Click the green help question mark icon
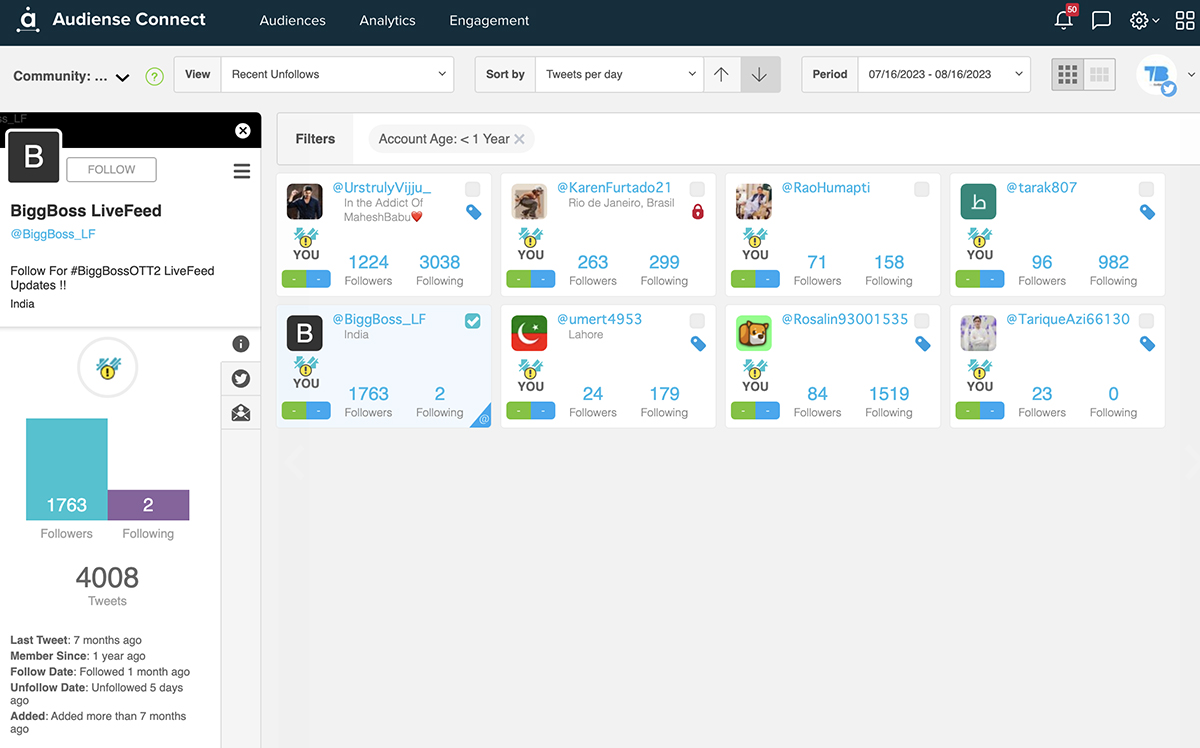This screenshot has height=748, width=1200. tap(154, 76)
